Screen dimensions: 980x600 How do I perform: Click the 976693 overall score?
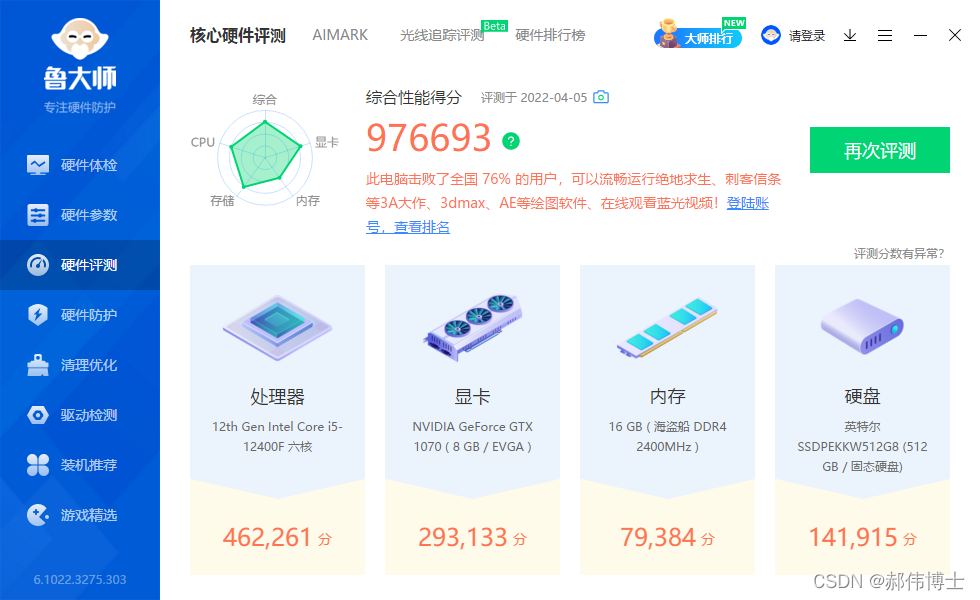pos(429,138)
